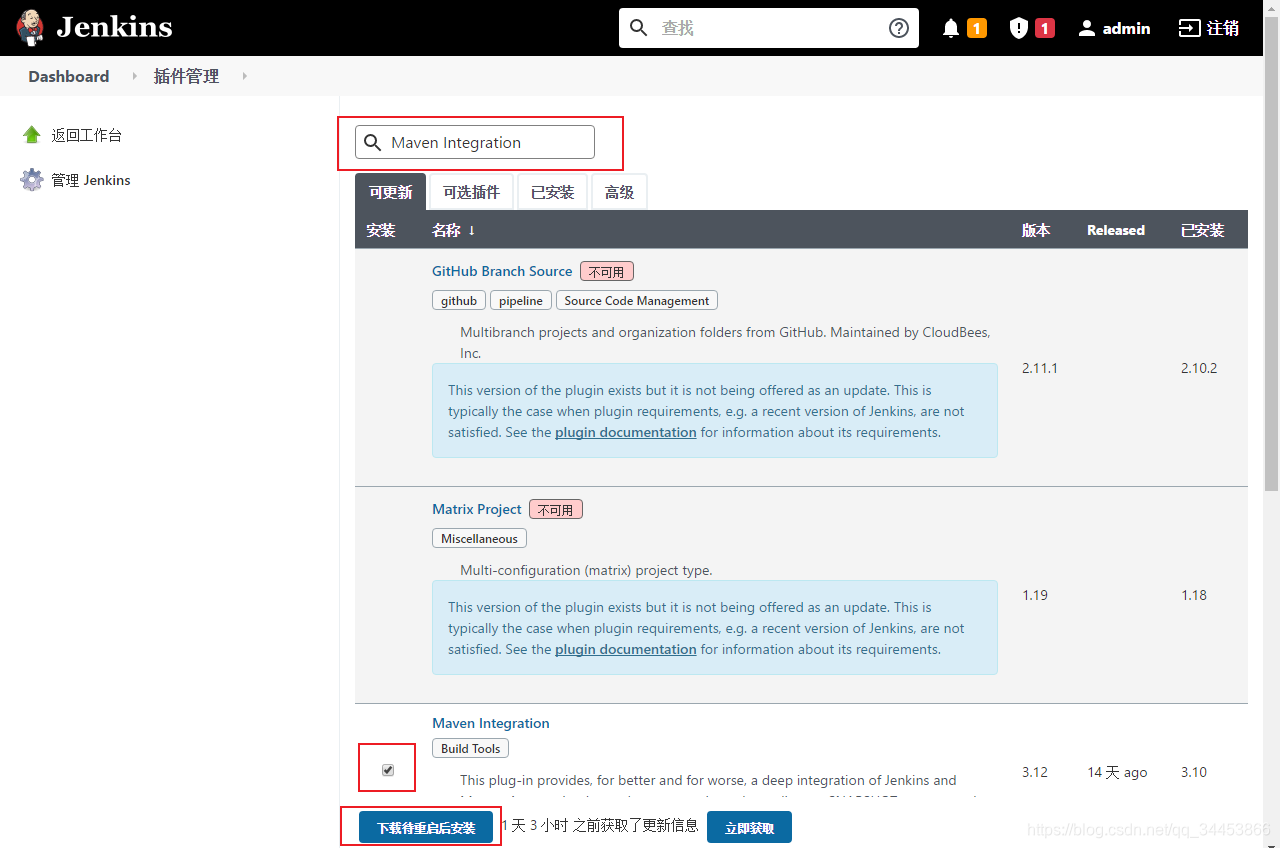1280x848 pixels.
Task: Click 管理 Jenkins sidebar link
Action: [x=91, y=180]
